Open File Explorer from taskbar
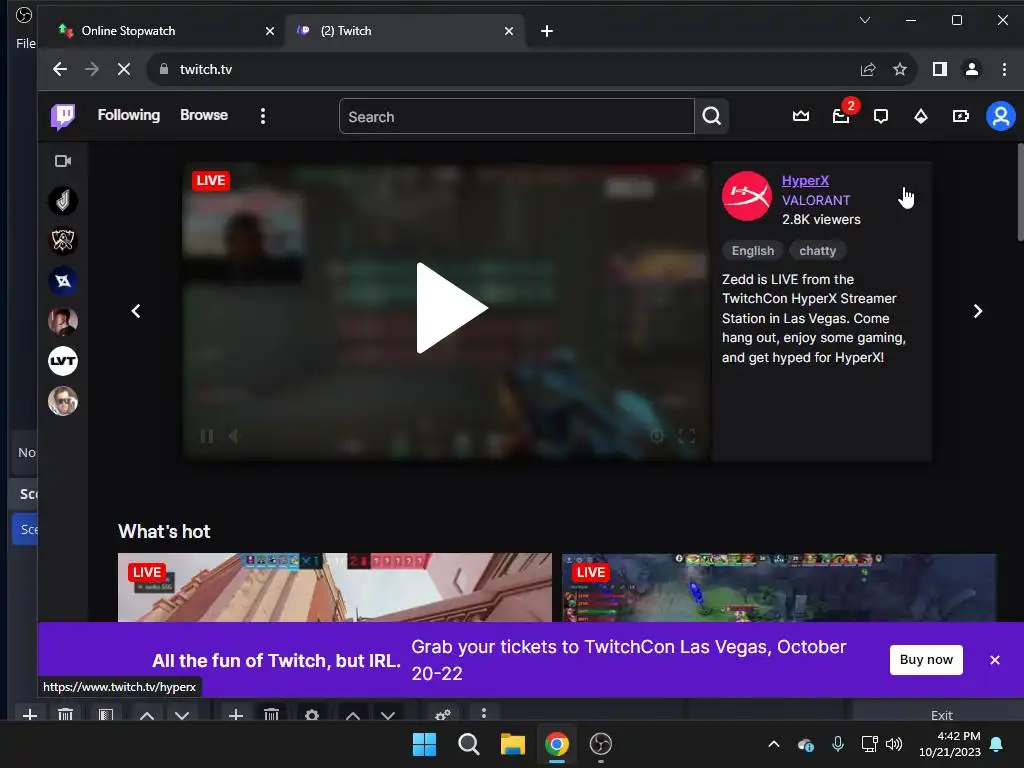The width and height of the screenshot is (1024, 768). [x=513, y=744]
